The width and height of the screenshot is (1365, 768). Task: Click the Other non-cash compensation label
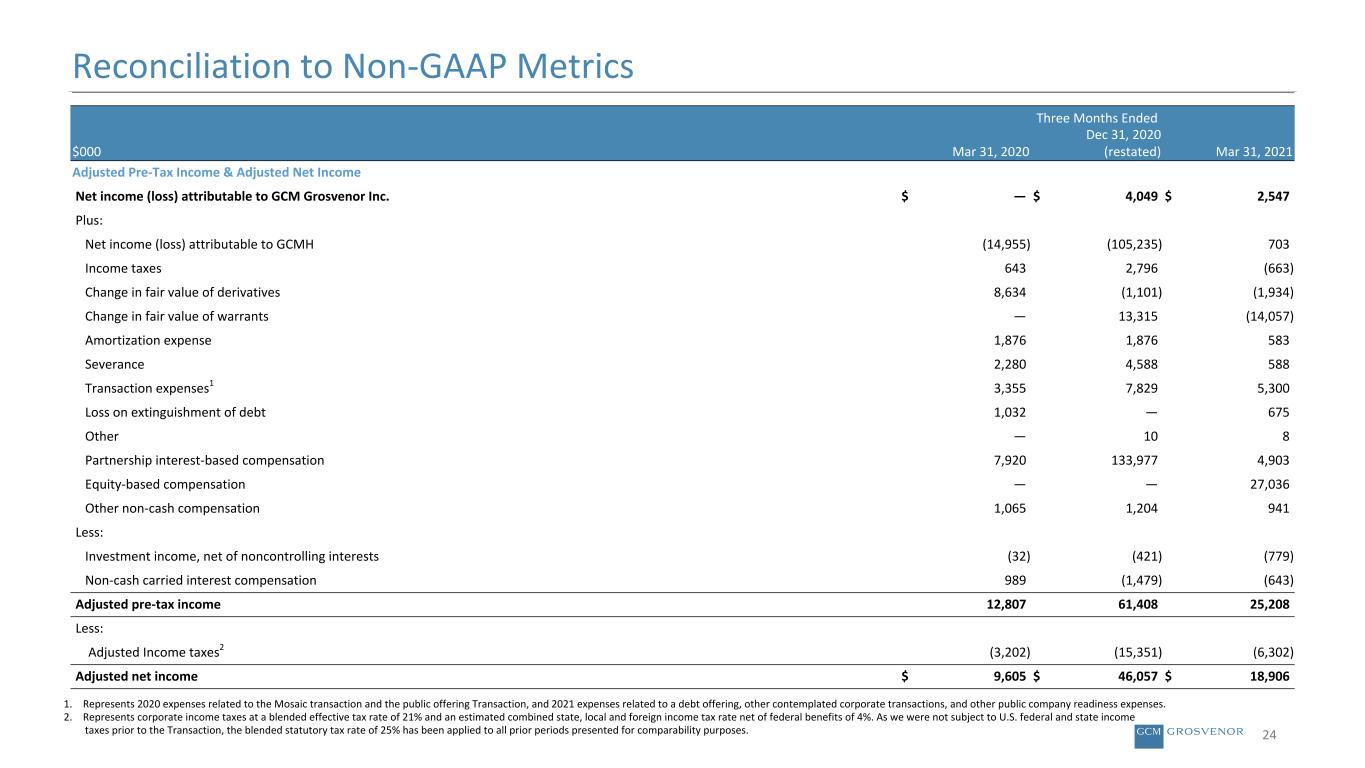172,508
